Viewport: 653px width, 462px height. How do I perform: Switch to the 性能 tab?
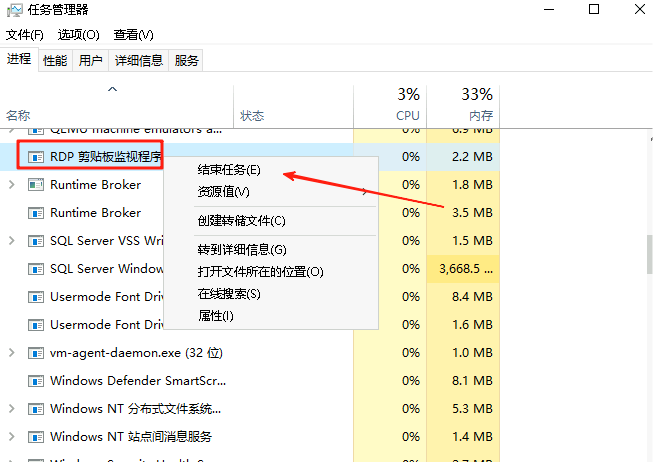55,61
